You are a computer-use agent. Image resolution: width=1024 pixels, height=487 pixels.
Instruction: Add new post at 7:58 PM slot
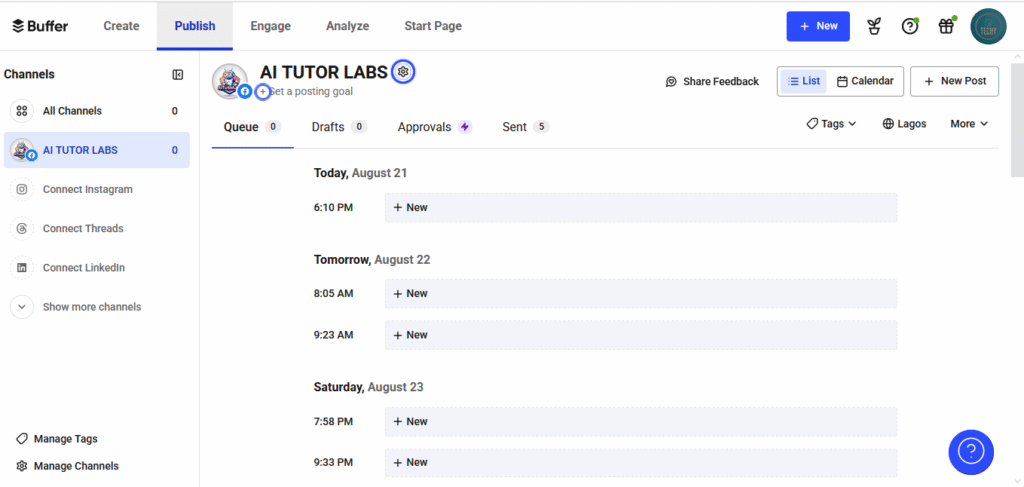click(641, 422)
